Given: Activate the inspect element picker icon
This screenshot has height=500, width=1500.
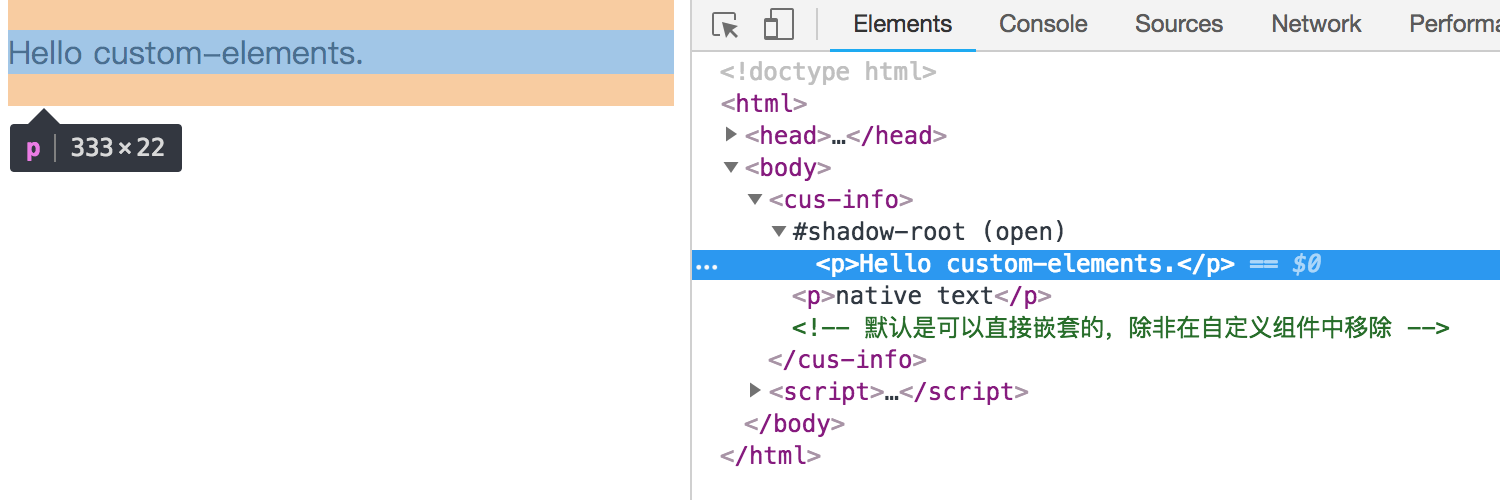Looking at the screenshot, I should coord(726,25).
